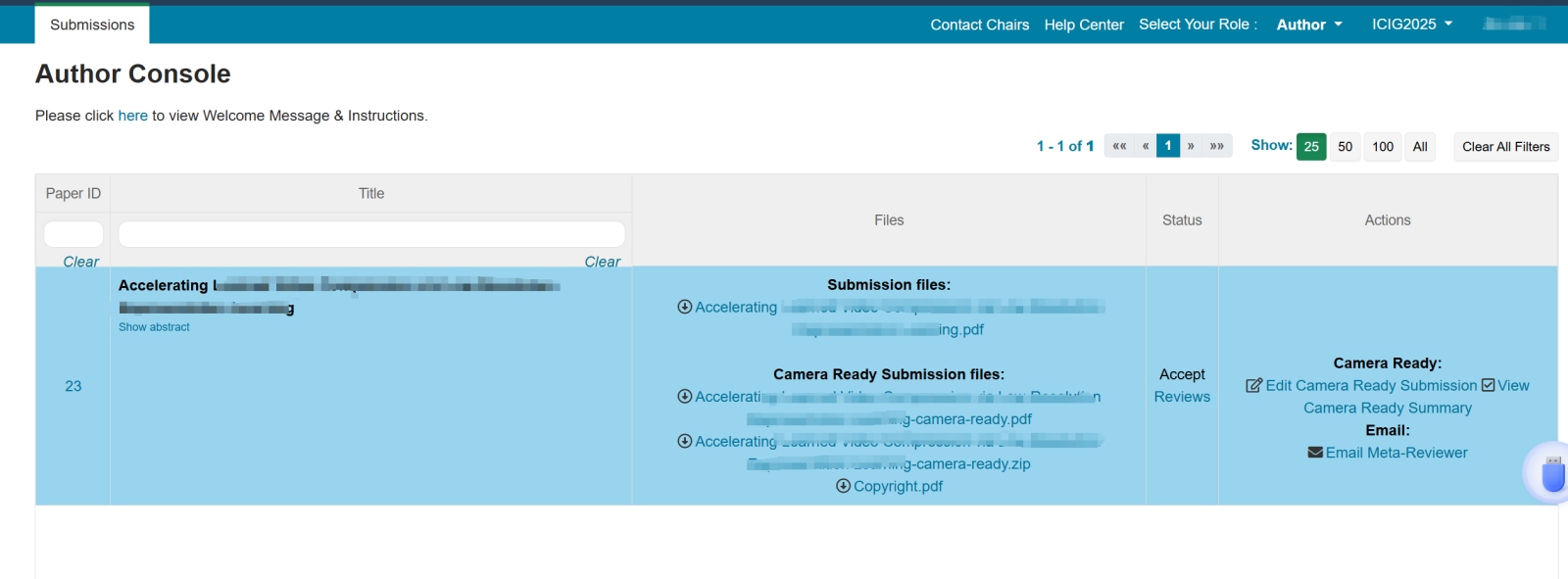The height and width of the screenshot is (579, 1568).
Task: Click envelope icon for Email Meta-Reviewer
Action: (1315, 453)
